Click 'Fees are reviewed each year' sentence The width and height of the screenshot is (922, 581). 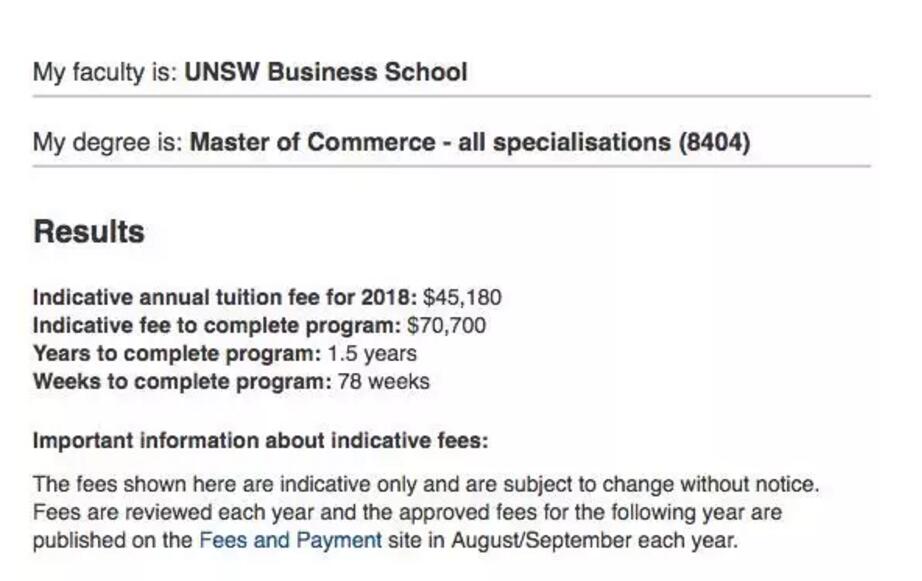[x=173, y=512]
